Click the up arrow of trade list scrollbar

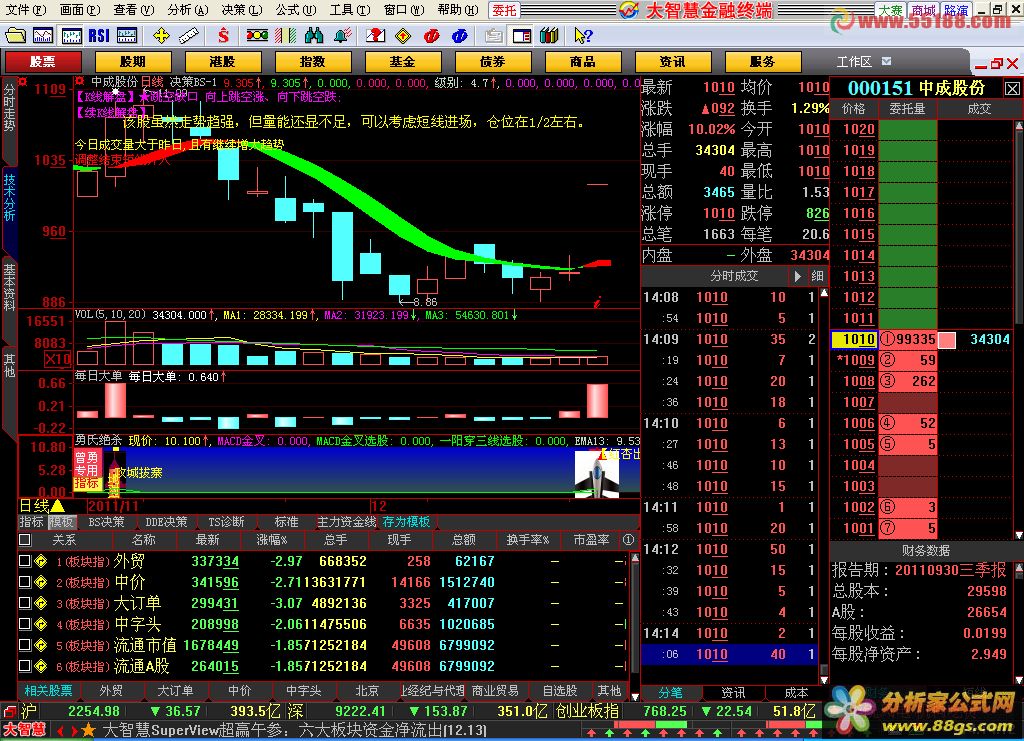[x=824, y=293]
